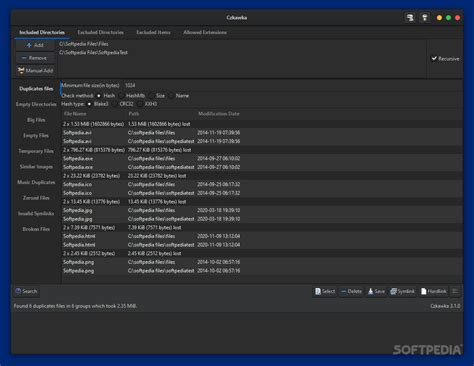Image resolution: width=474 pixels, height=366 pixels.
Task: Switch to the Excluded Directories tab
Action: pos(100,32)
